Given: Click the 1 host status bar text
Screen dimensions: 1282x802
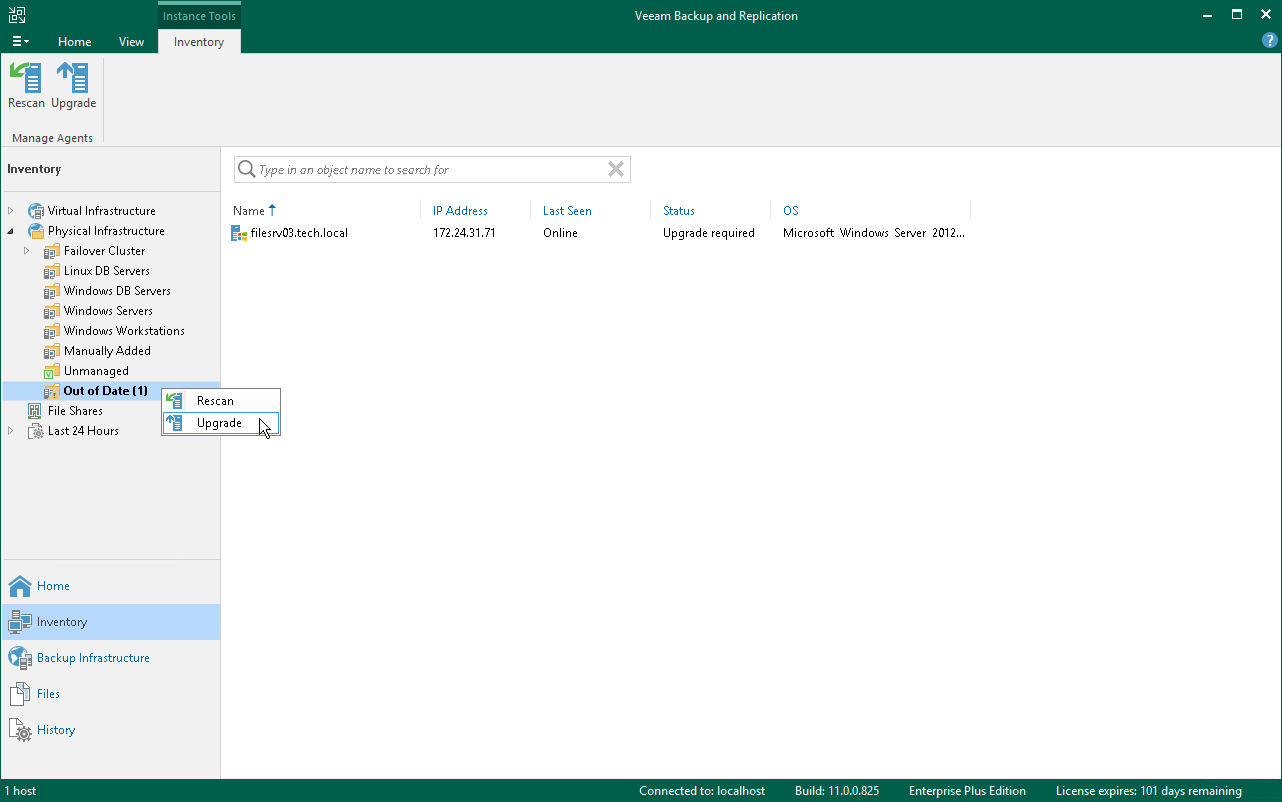Looking at the screenshot, I should 21,791.
